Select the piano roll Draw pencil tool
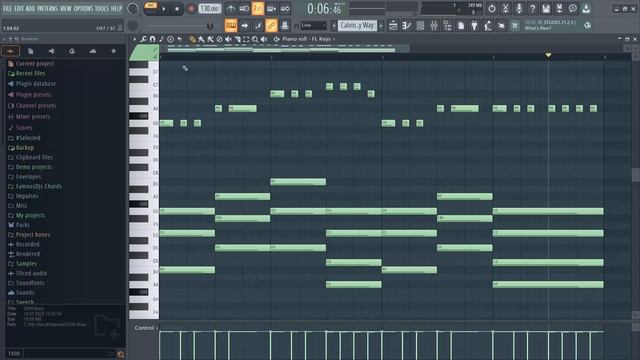Viewport: 640px width, 360px height. tap(192, 39)
